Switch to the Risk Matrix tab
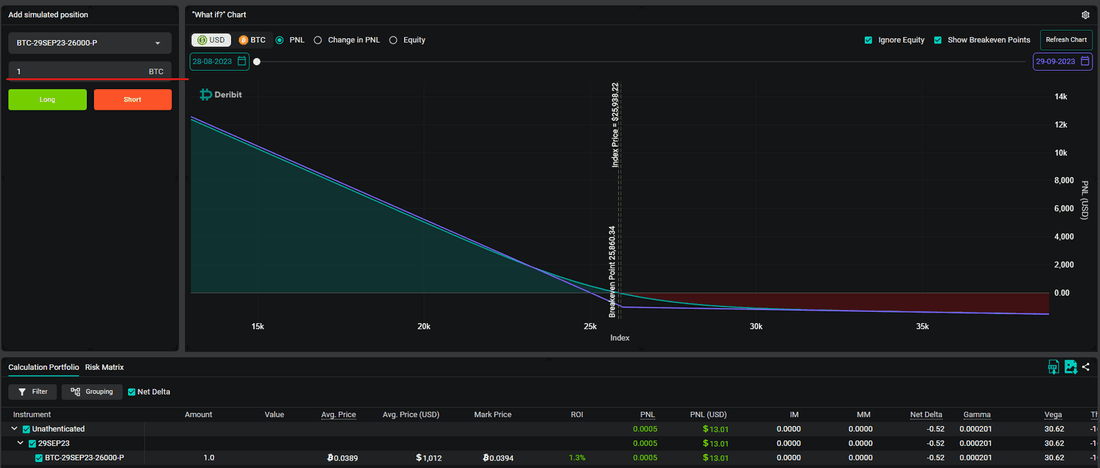Image resolution: width=1100 pixels, height=468 pixels. pyautogui.click(x=105, y=367)
